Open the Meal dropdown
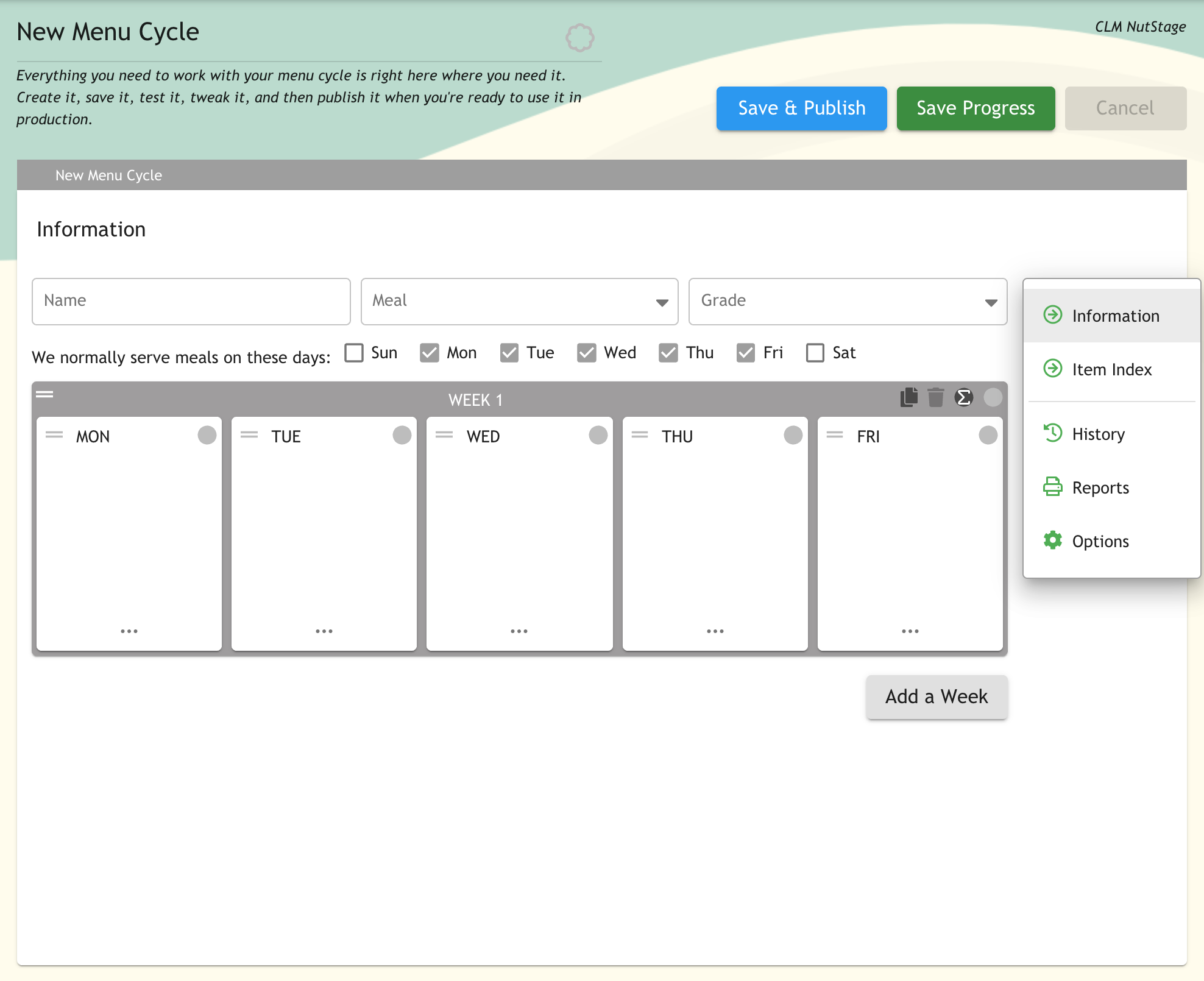This screenshot has height=981, width=1204. (x=519, y=302)
